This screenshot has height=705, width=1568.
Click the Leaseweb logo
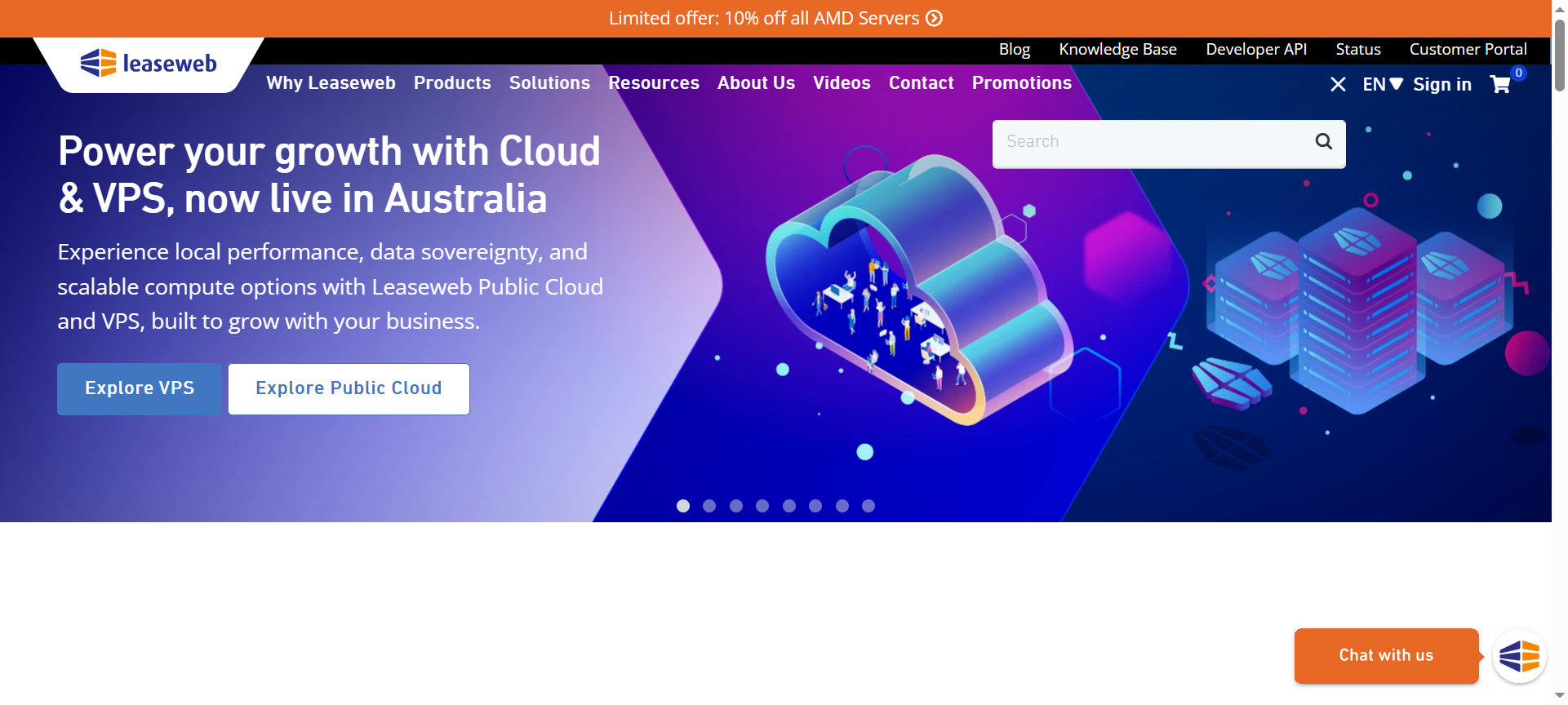tap(149, 63)
